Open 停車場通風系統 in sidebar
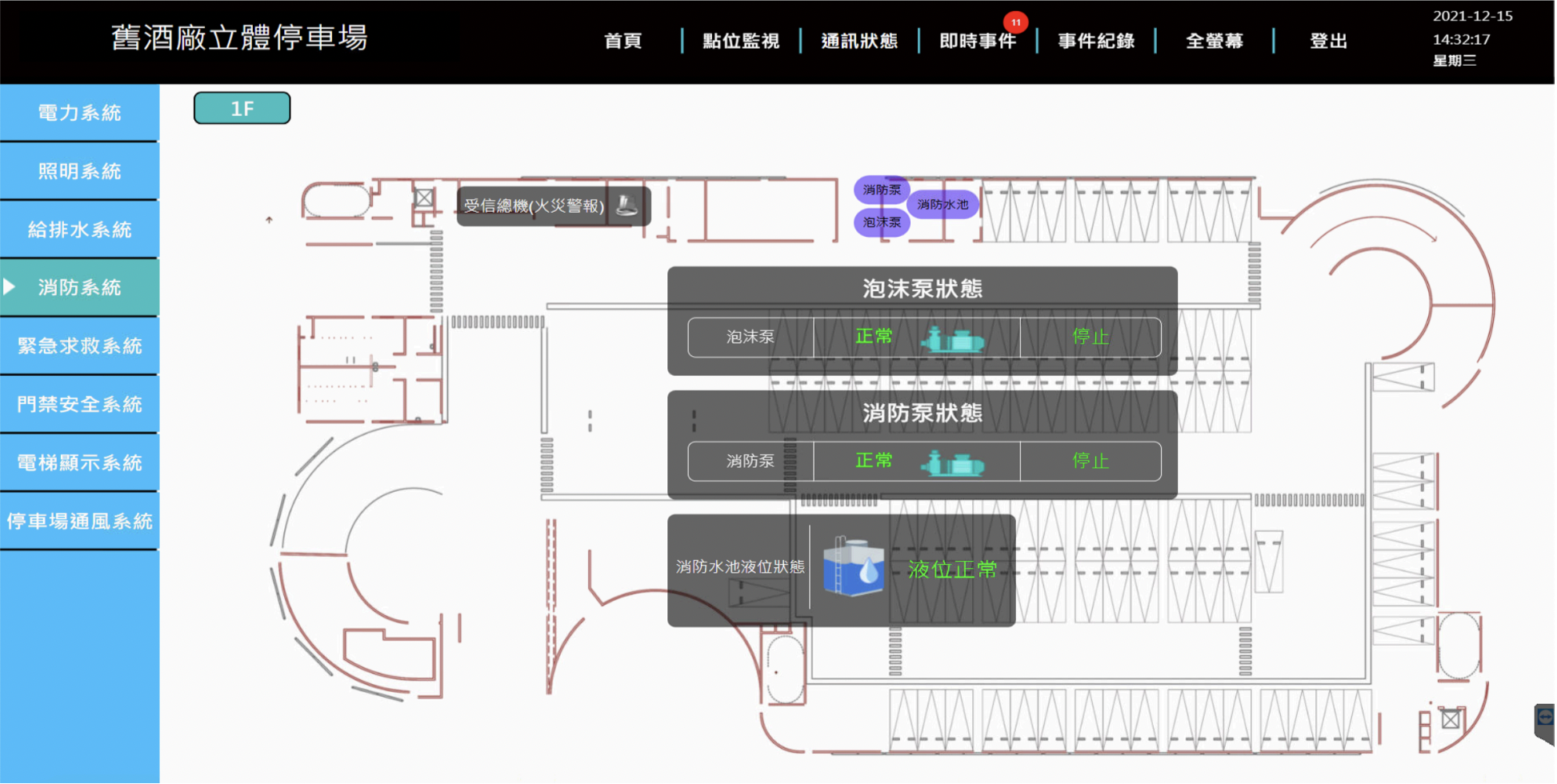 click(79, 521)
